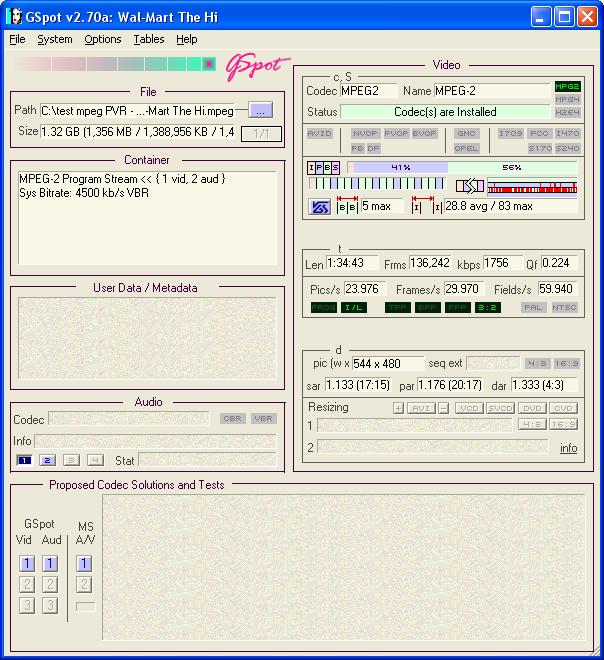Click the NVOP indicator
Viewport: 604px width, 660px height.
tap(365, 133)
